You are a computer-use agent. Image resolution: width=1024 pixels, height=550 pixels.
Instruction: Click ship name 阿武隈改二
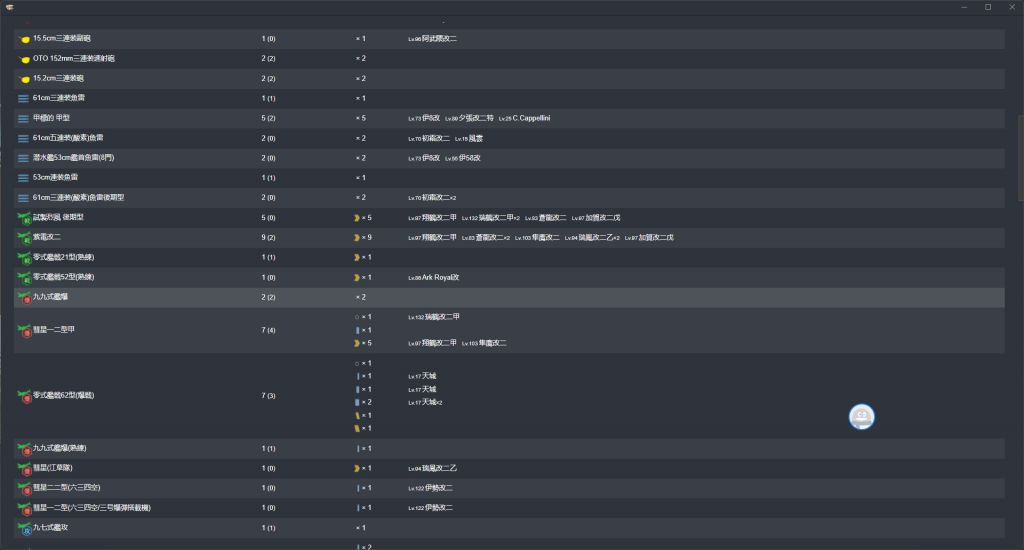click(439, 39)
